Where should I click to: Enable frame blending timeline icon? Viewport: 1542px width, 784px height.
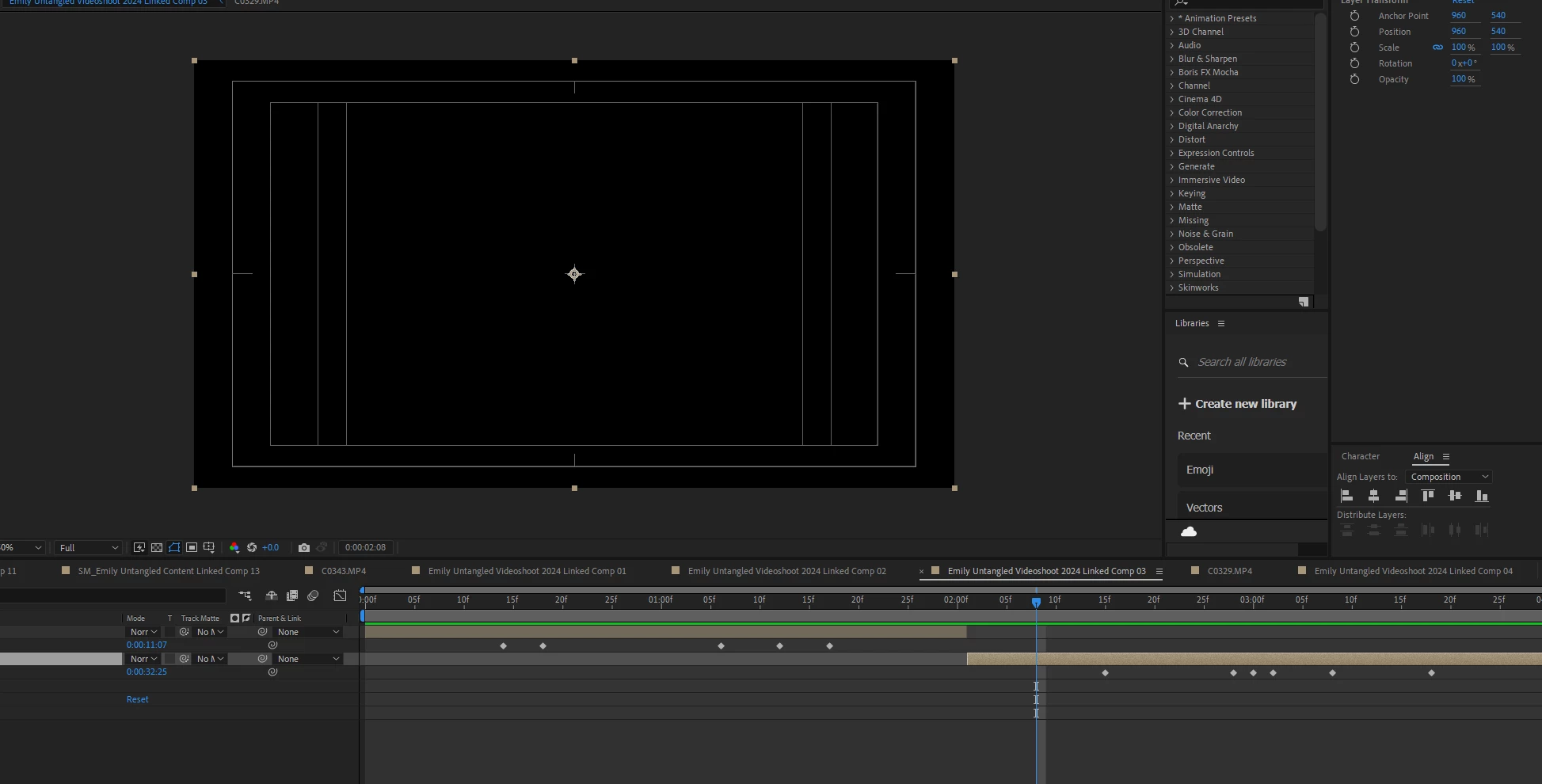point(292,596)
